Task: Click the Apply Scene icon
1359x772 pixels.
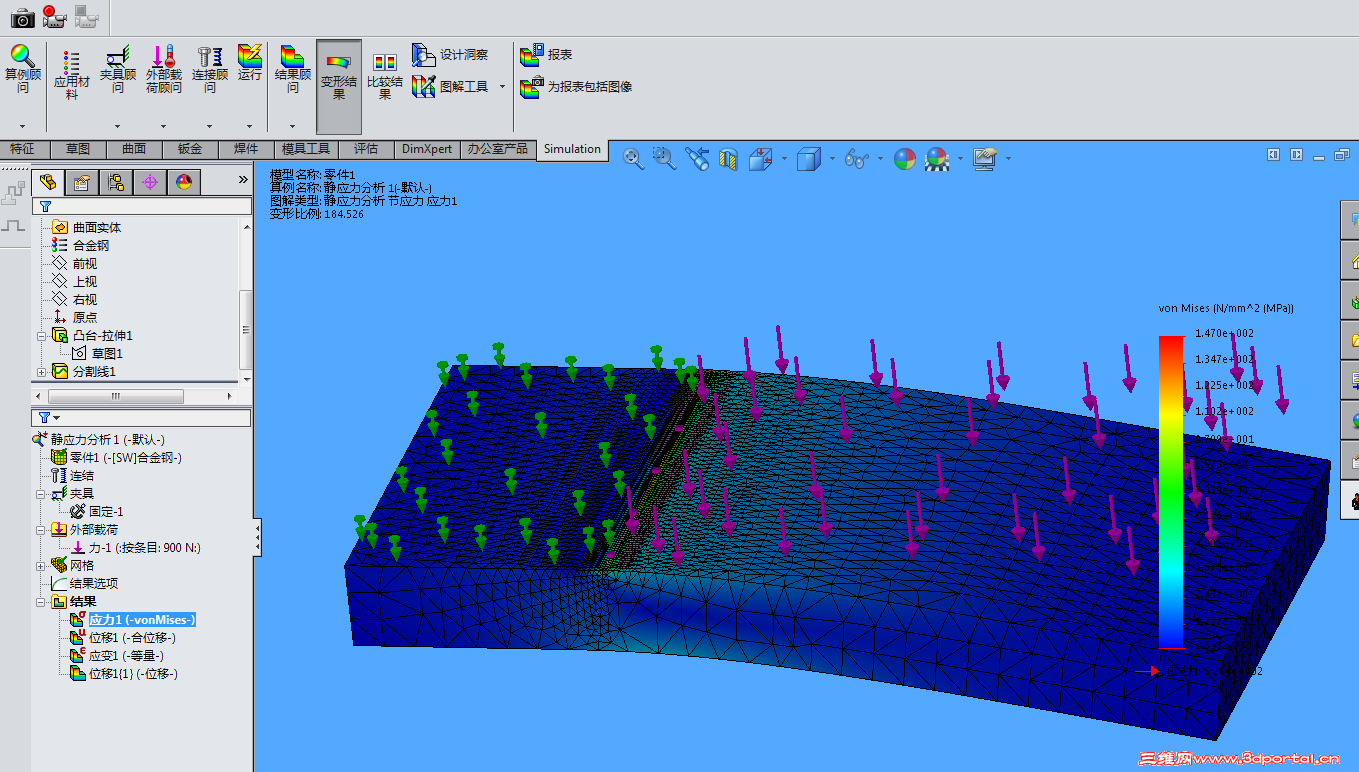Action: click(937, 158)
